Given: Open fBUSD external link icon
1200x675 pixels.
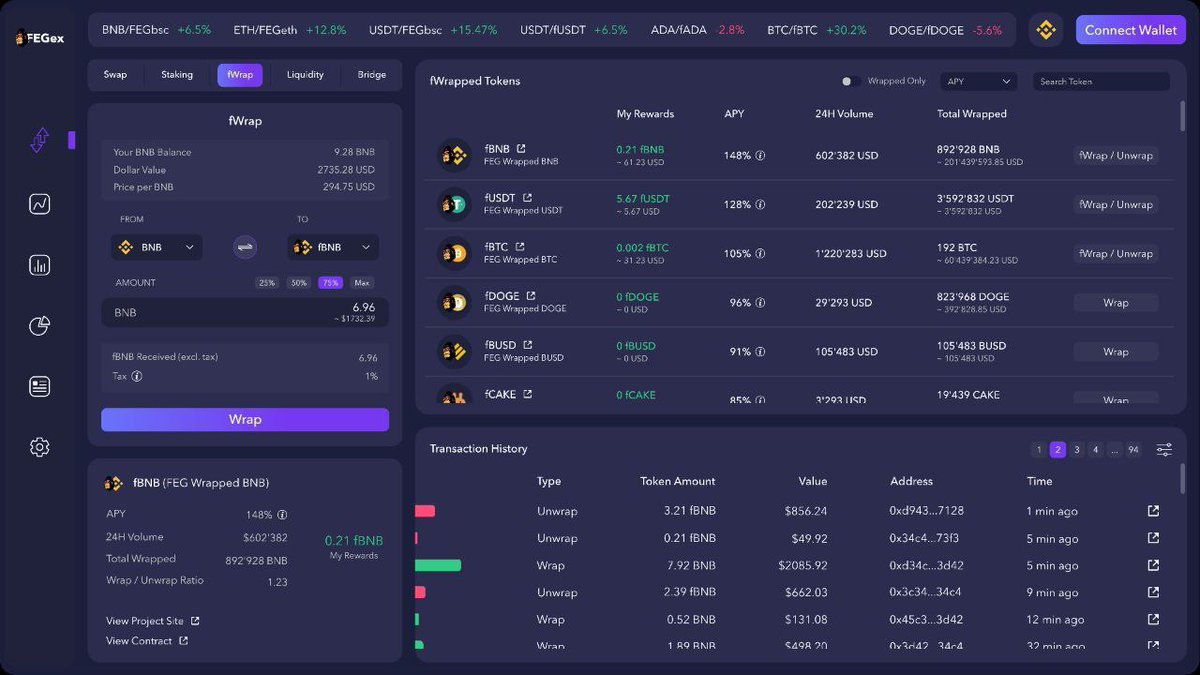Looking at the screenshot, I should click(528, 345).
